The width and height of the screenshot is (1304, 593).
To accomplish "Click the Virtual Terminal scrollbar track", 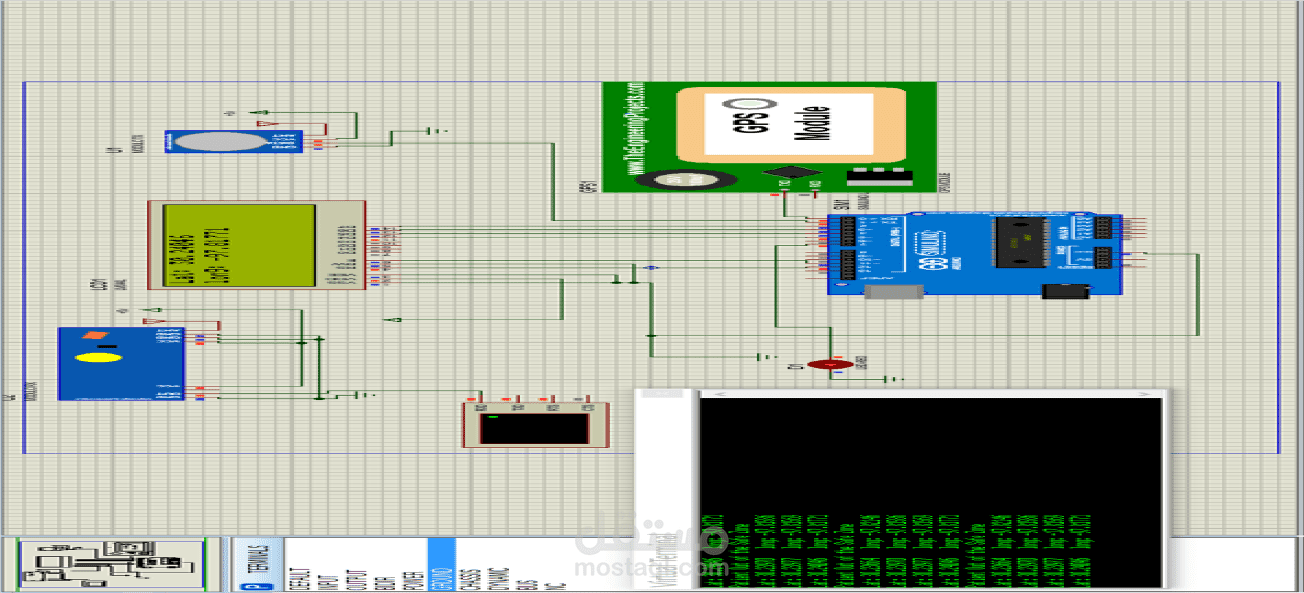I will click(933, 394).
